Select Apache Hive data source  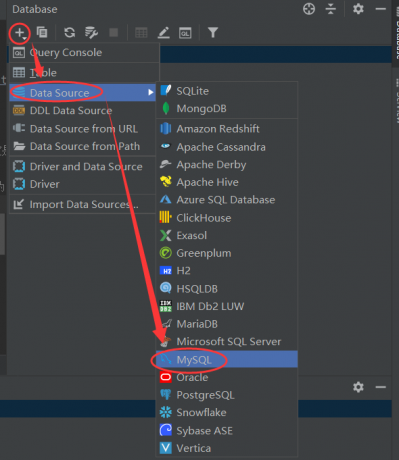coord(227,182)
